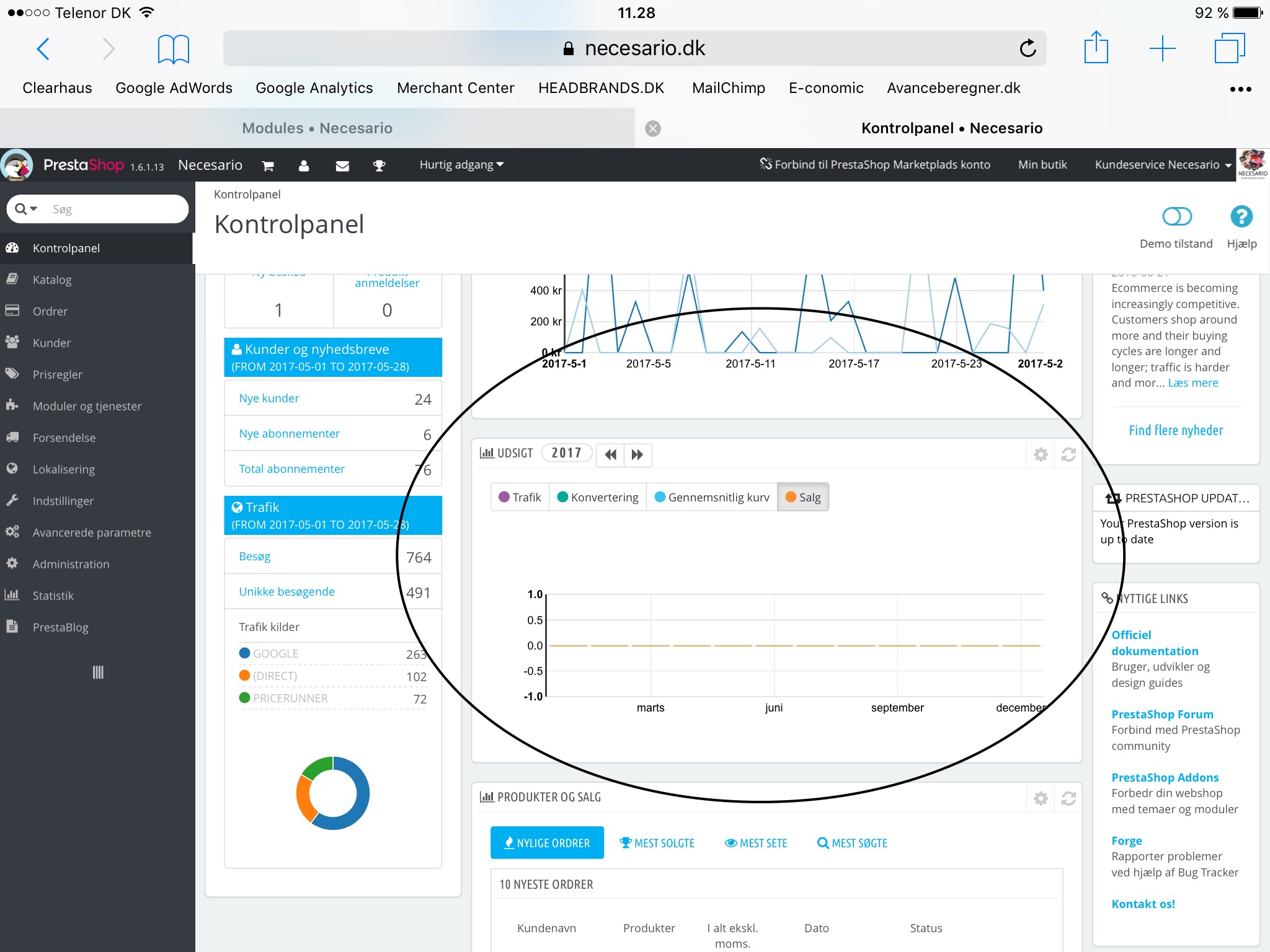Switch to Modules Necesario browser tab

point(317,128)
